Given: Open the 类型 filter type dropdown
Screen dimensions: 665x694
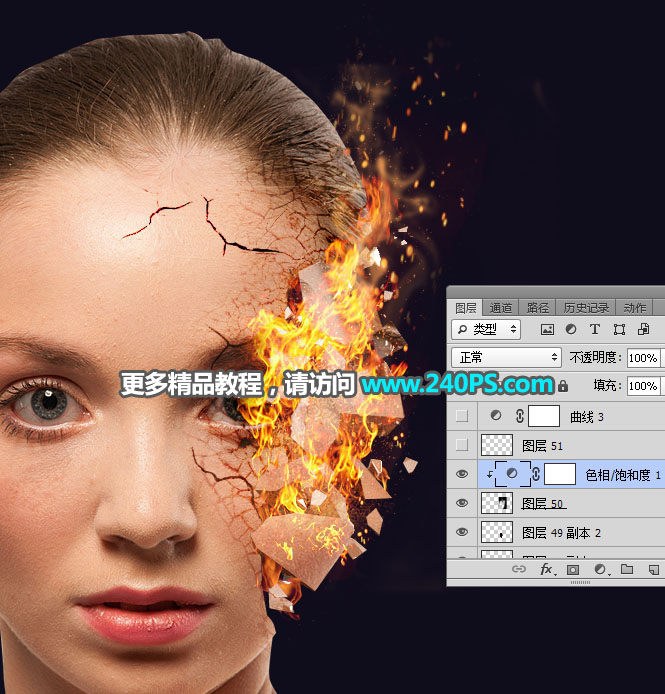Looking at the screenshot, I should click(x=486, y=329).
